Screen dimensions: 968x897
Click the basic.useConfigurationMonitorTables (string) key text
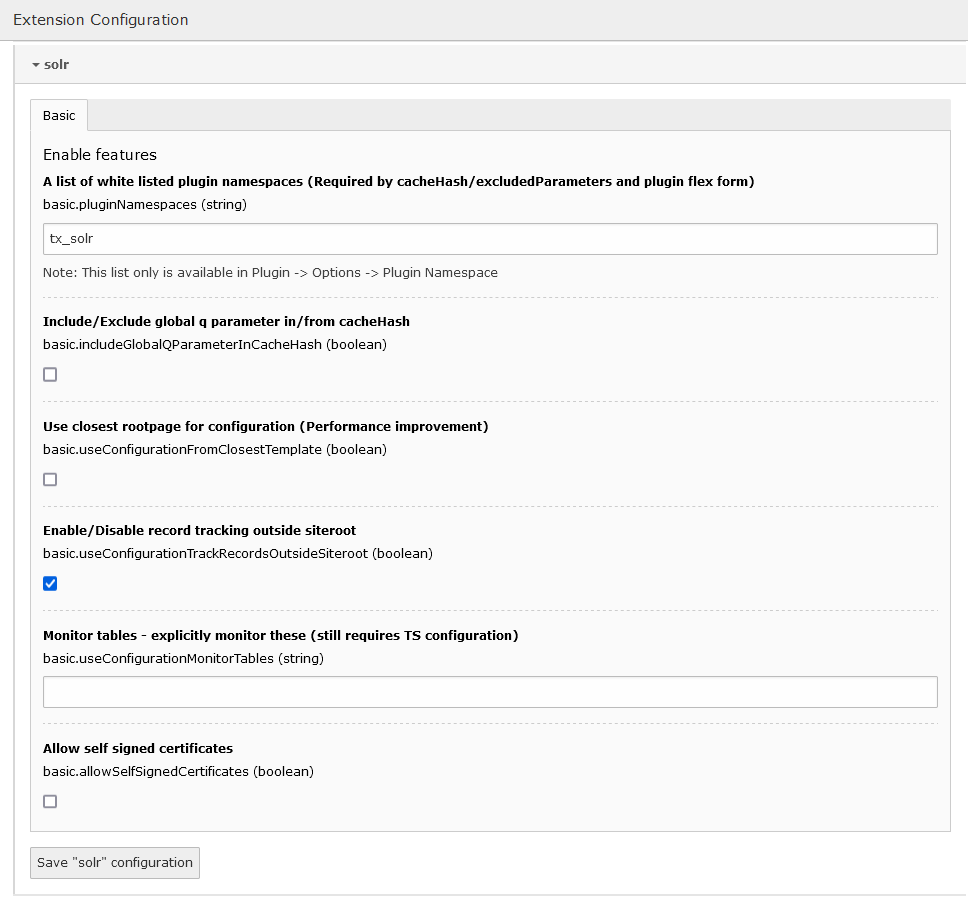(x=183, y=658)
